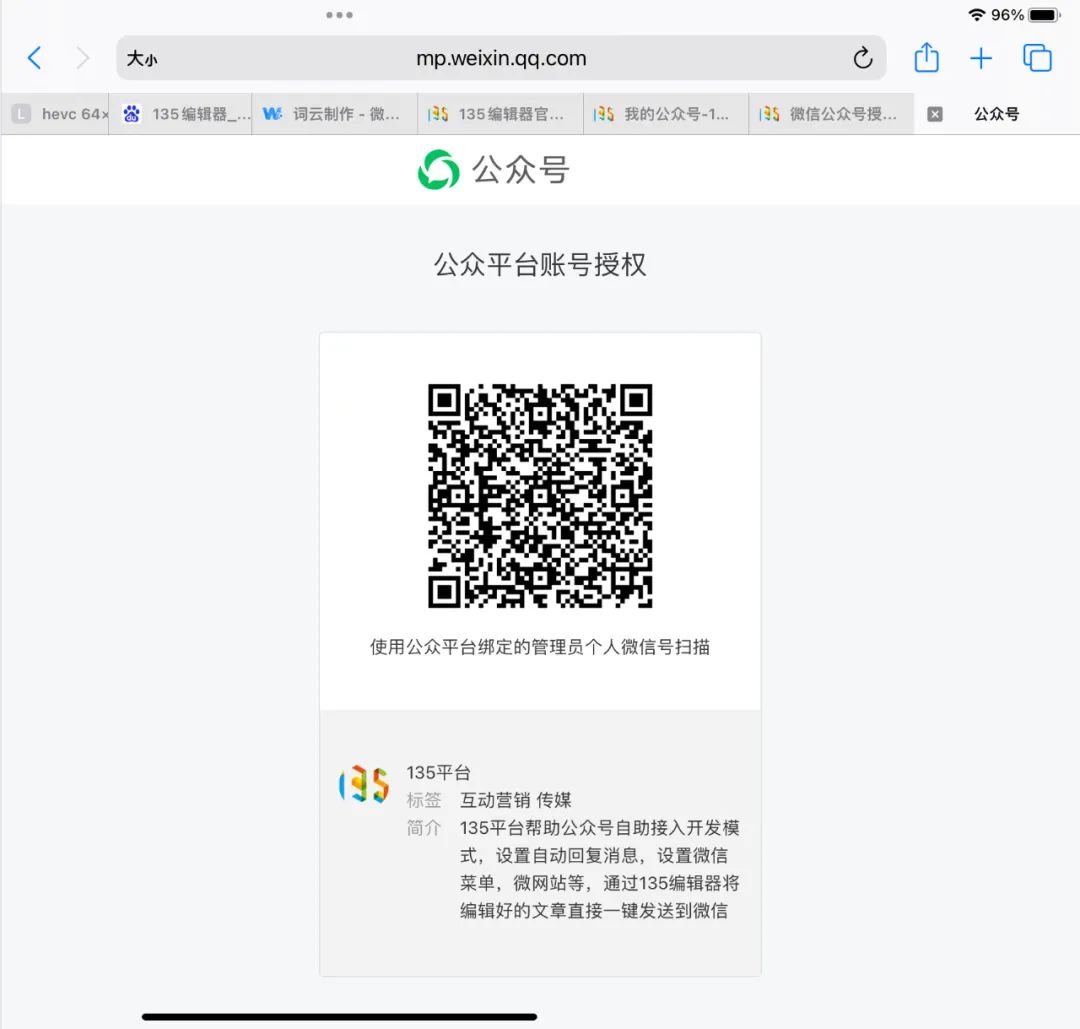This screenshot has width=1080, height=1029.
Task: Open the 大小 text size menu
Action: tap(142, 59)
